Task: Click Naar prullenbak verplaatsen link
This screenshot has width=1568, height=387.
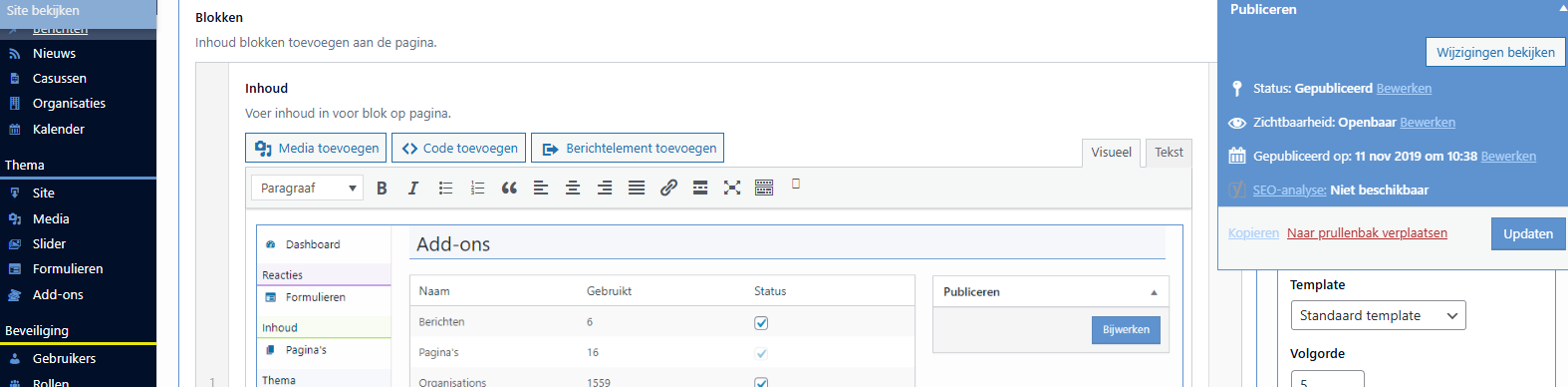Action: (x=1367, y=233)
